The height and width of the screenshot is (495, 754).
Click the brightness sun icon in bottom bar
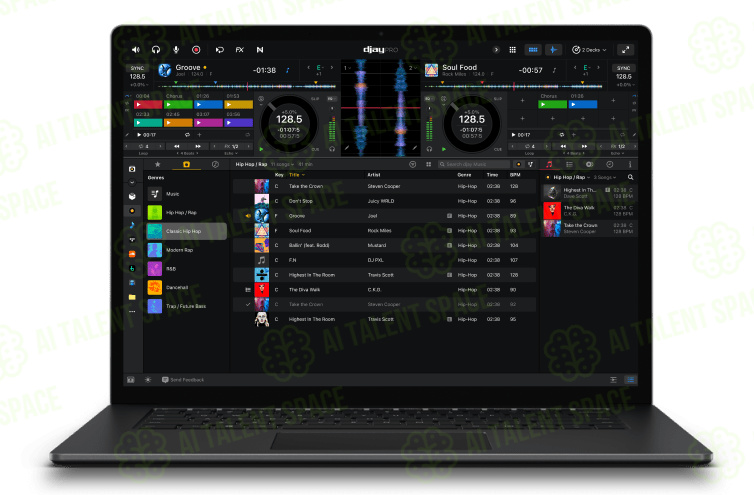coord(148,380)
